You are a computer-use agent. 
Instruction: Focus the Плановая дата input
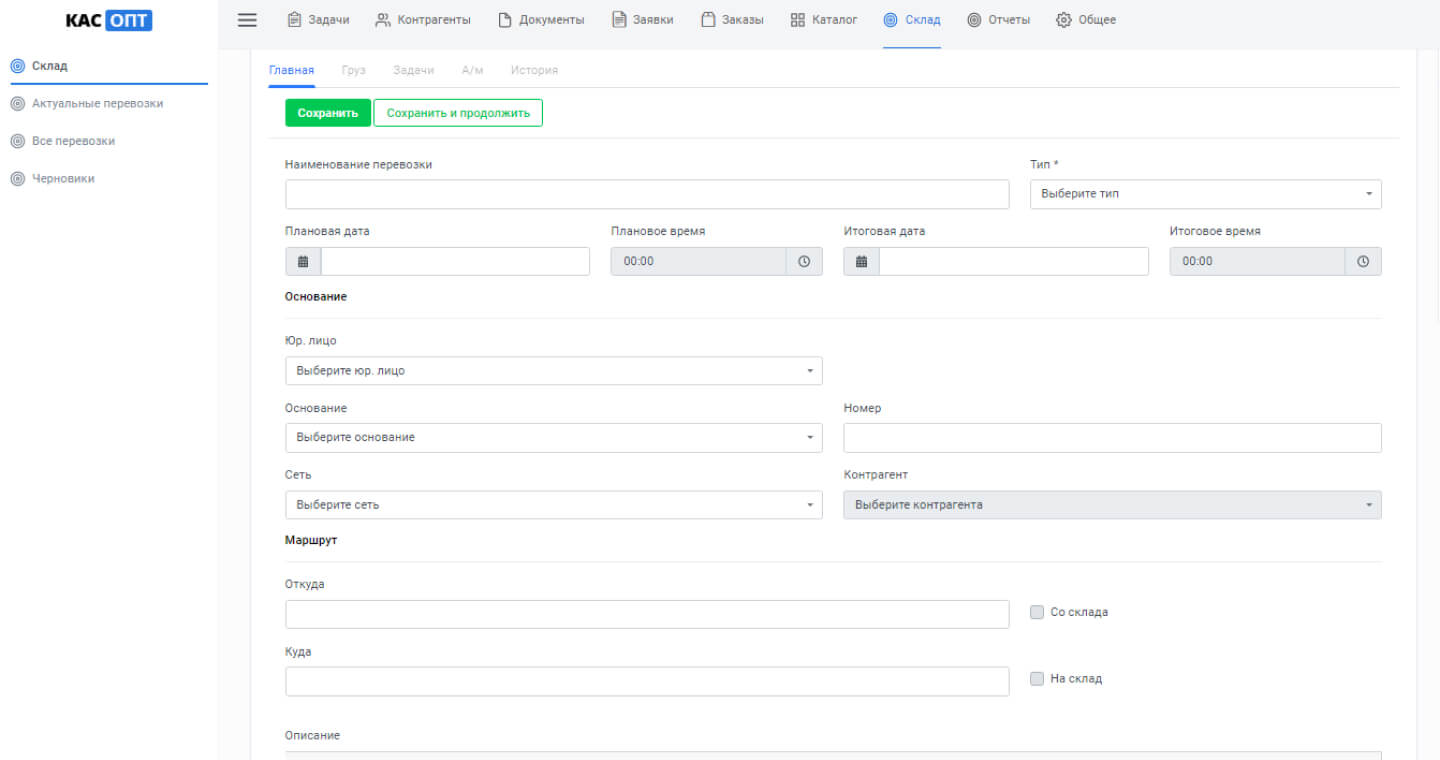pyautogui.click(x=455, y=261)
